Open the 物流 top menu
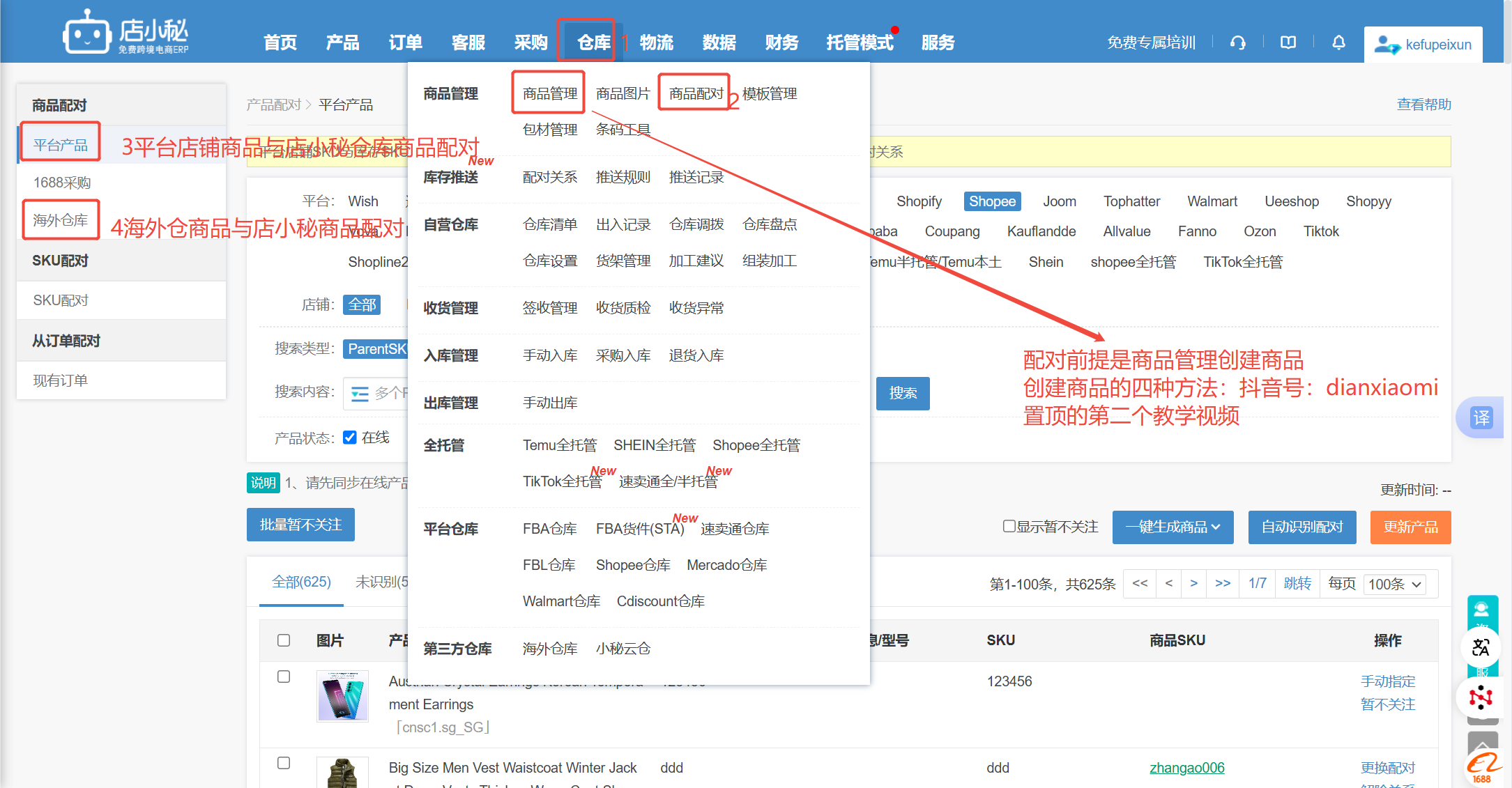This screenshot has height=788, width=1512. (x=657, y=43)
